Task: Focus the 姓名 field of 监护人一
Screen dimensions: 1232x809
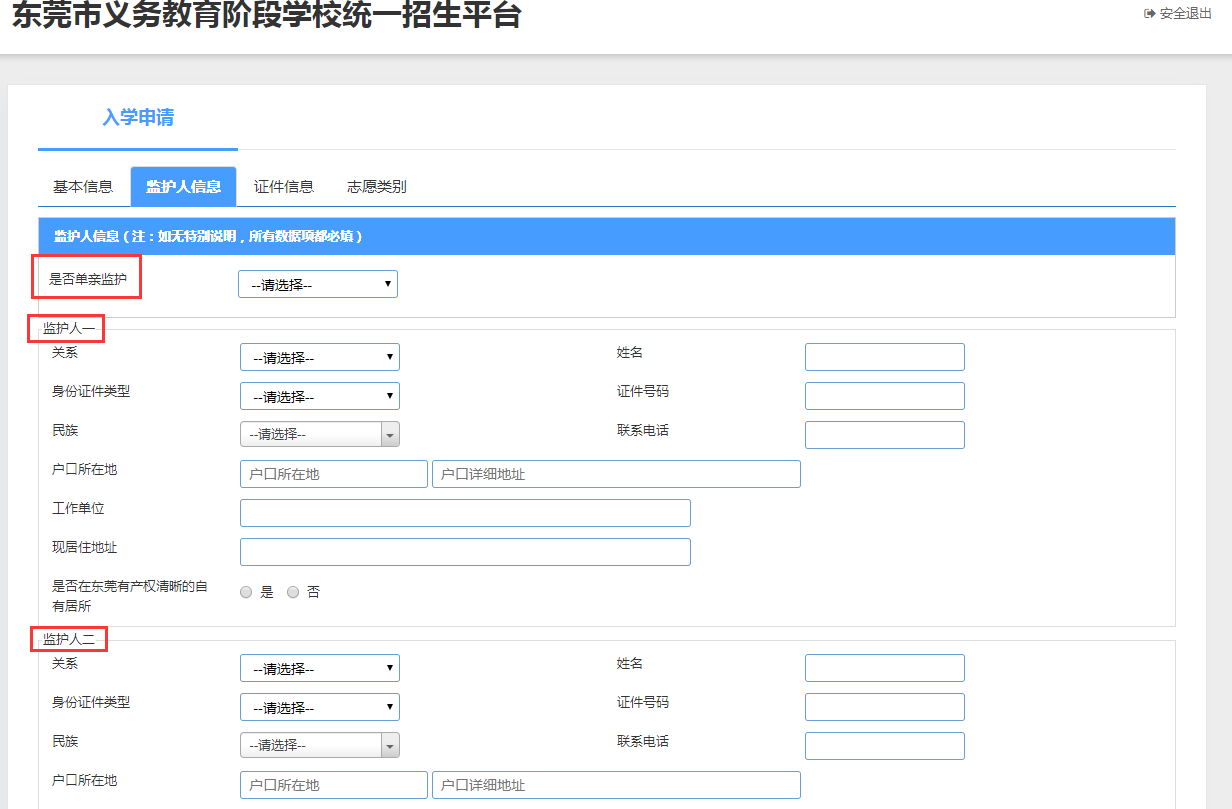Action: [885, 357]
